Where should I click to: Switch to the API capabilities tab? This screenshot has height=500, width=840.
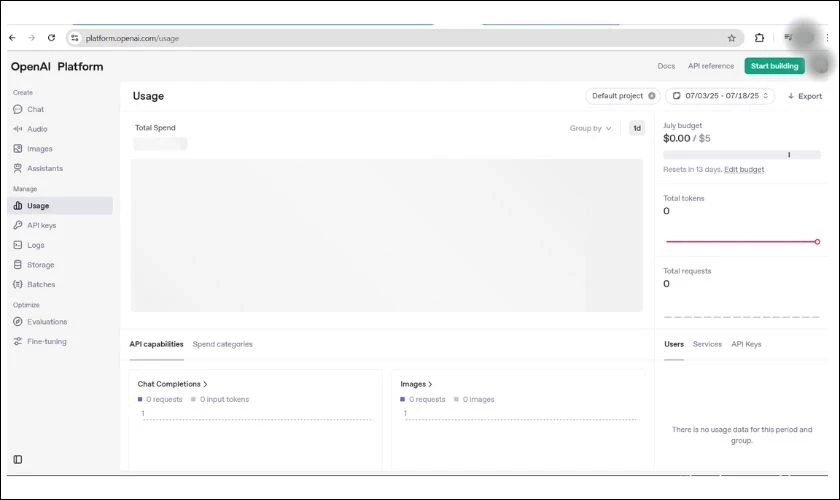point(156,344)
